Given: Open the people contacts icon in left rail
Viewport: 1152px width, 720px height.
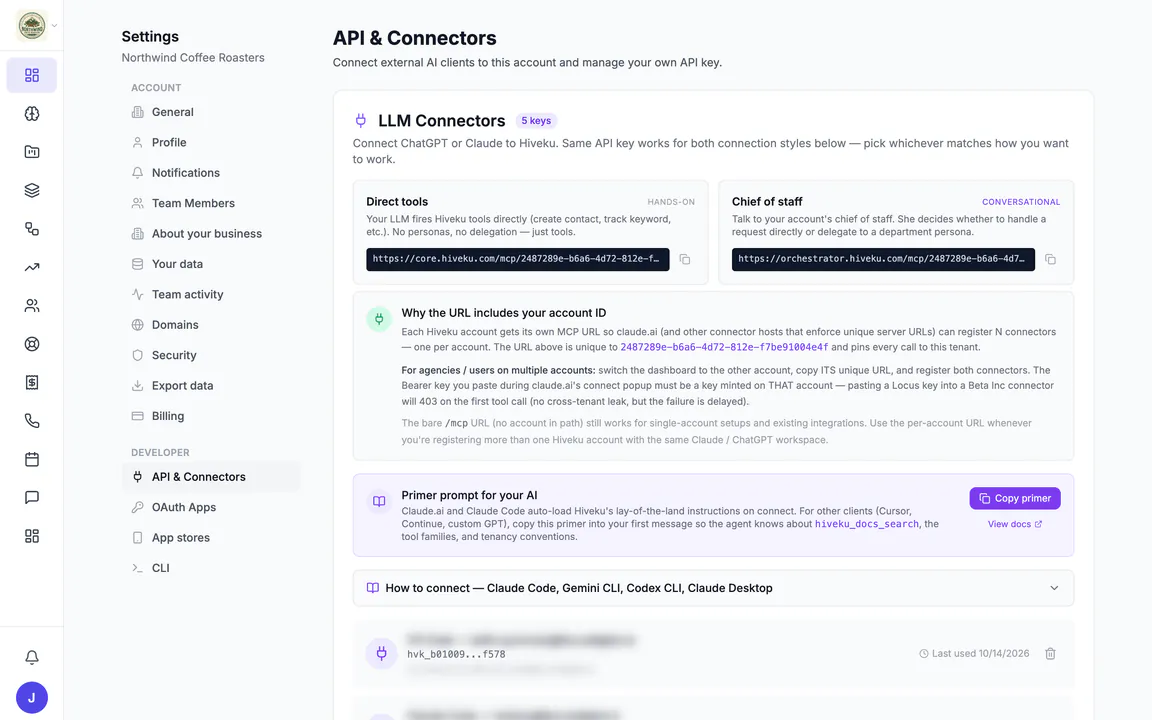Looking at the screenshot, I should pos(32,306).
